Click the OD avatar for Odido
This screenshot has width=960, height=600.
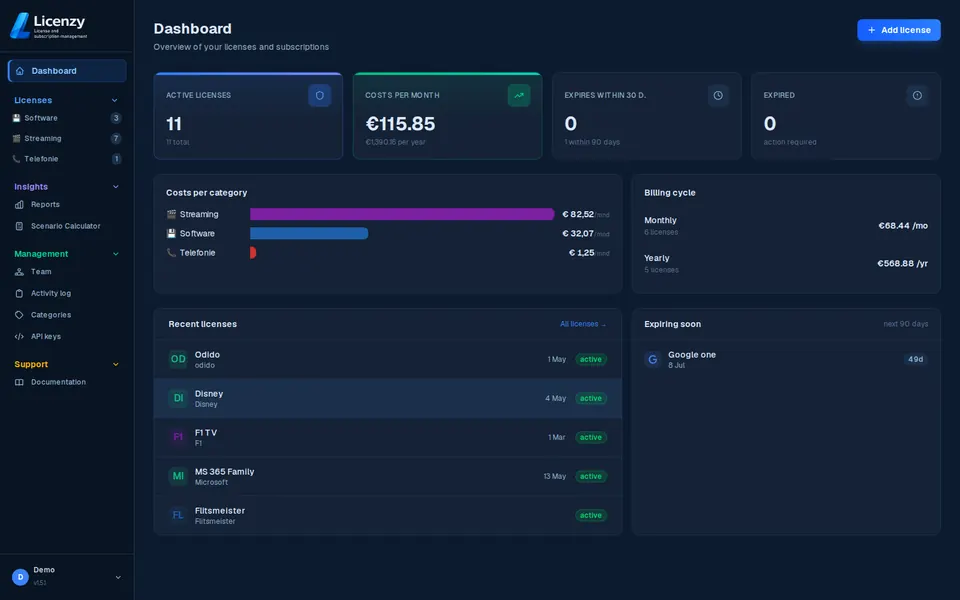(178, 359)
